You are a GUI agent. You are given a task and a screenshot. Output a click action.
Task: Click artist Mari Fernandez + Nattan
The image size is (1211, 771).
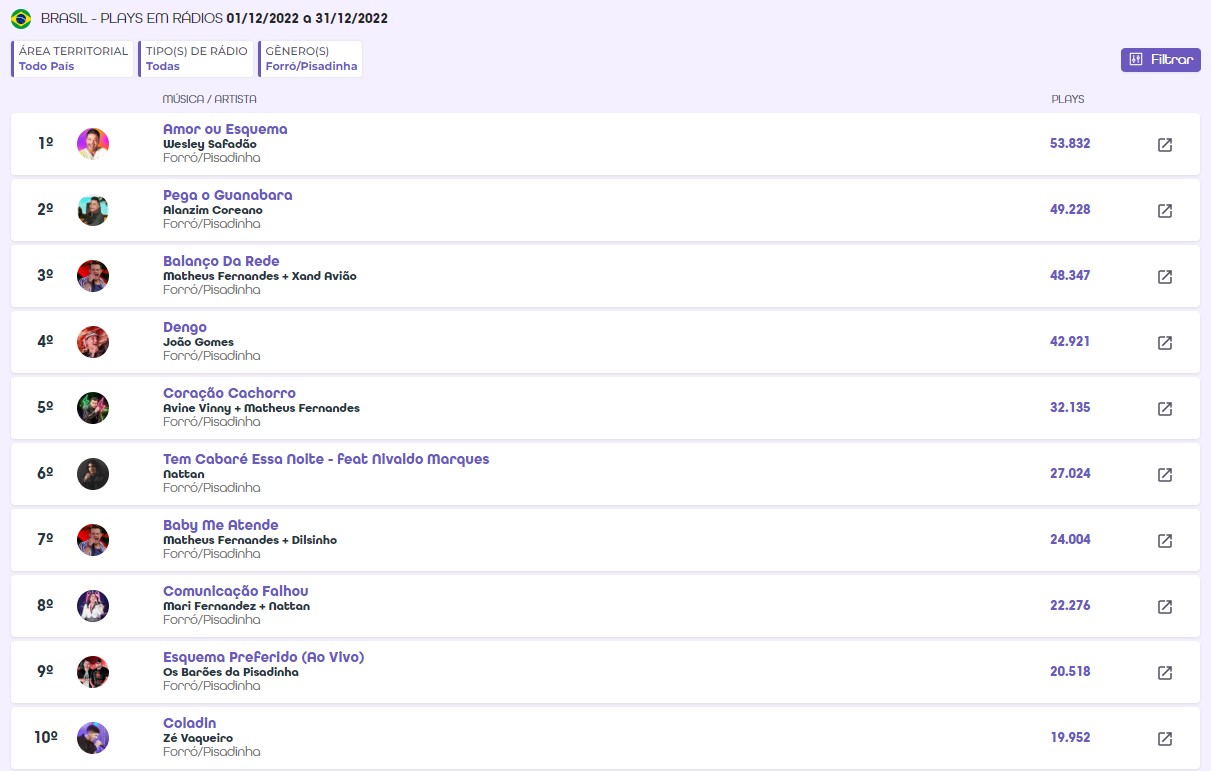tap(236, 606)
